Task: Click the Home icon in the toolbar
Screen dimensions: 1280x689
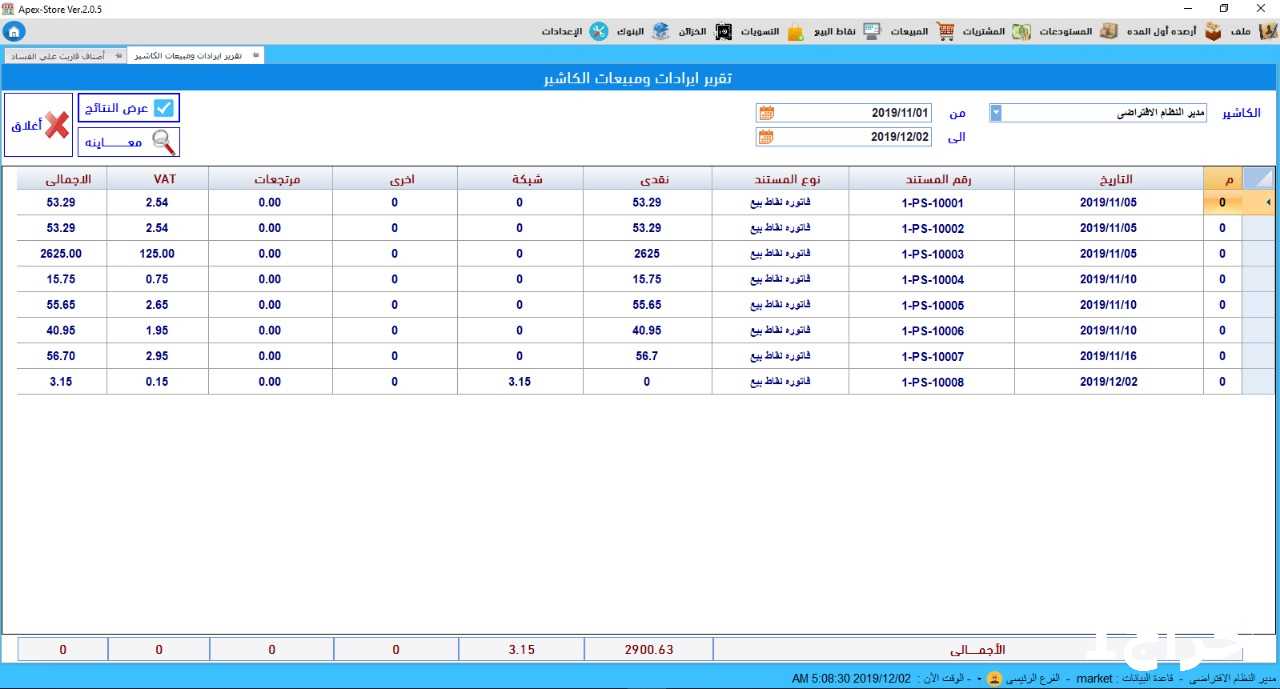Action: (x=14, y=31)
